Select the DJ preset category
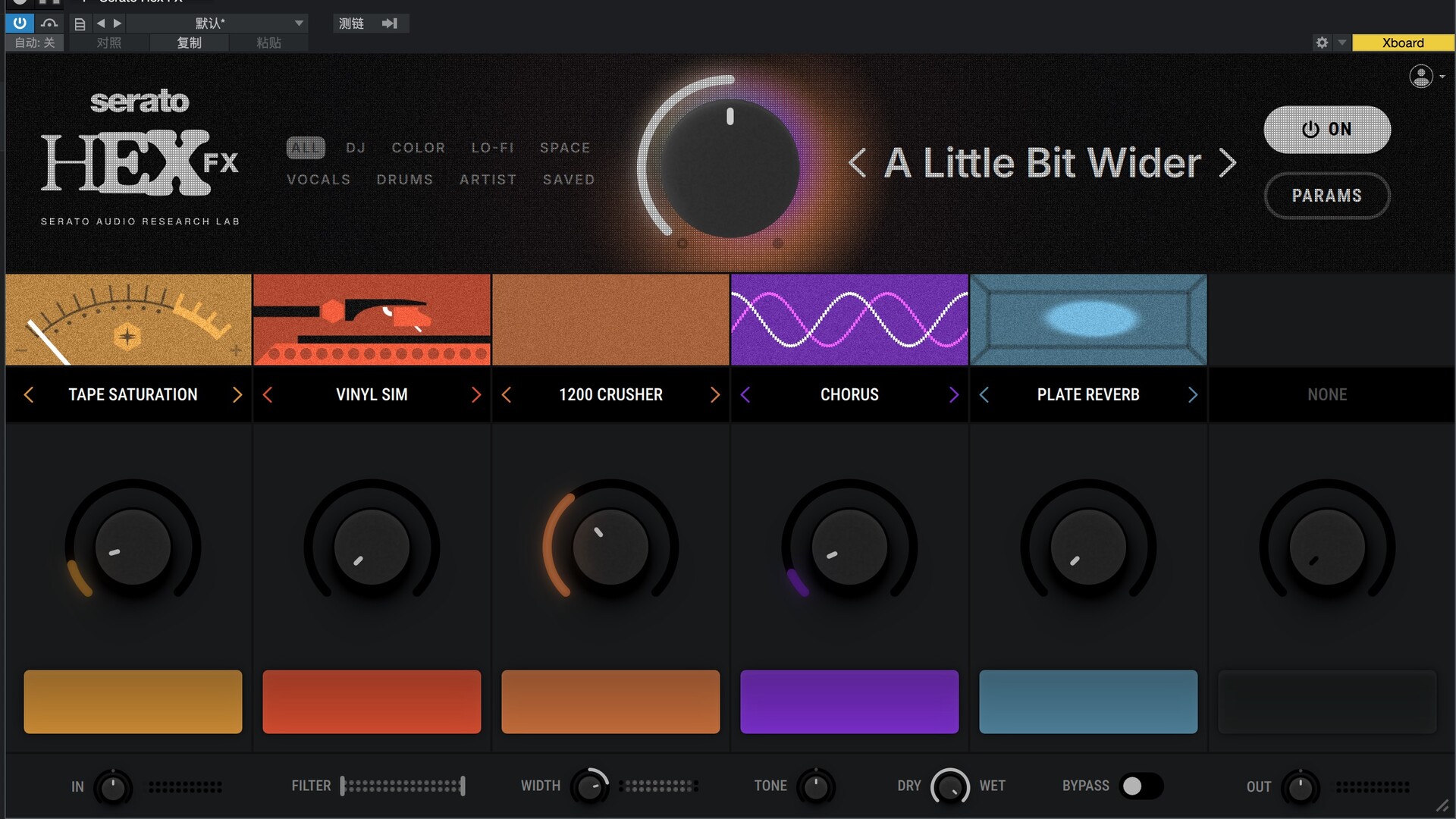Image resolution: width=1456 pixels, height=819 pixels. 356,148
